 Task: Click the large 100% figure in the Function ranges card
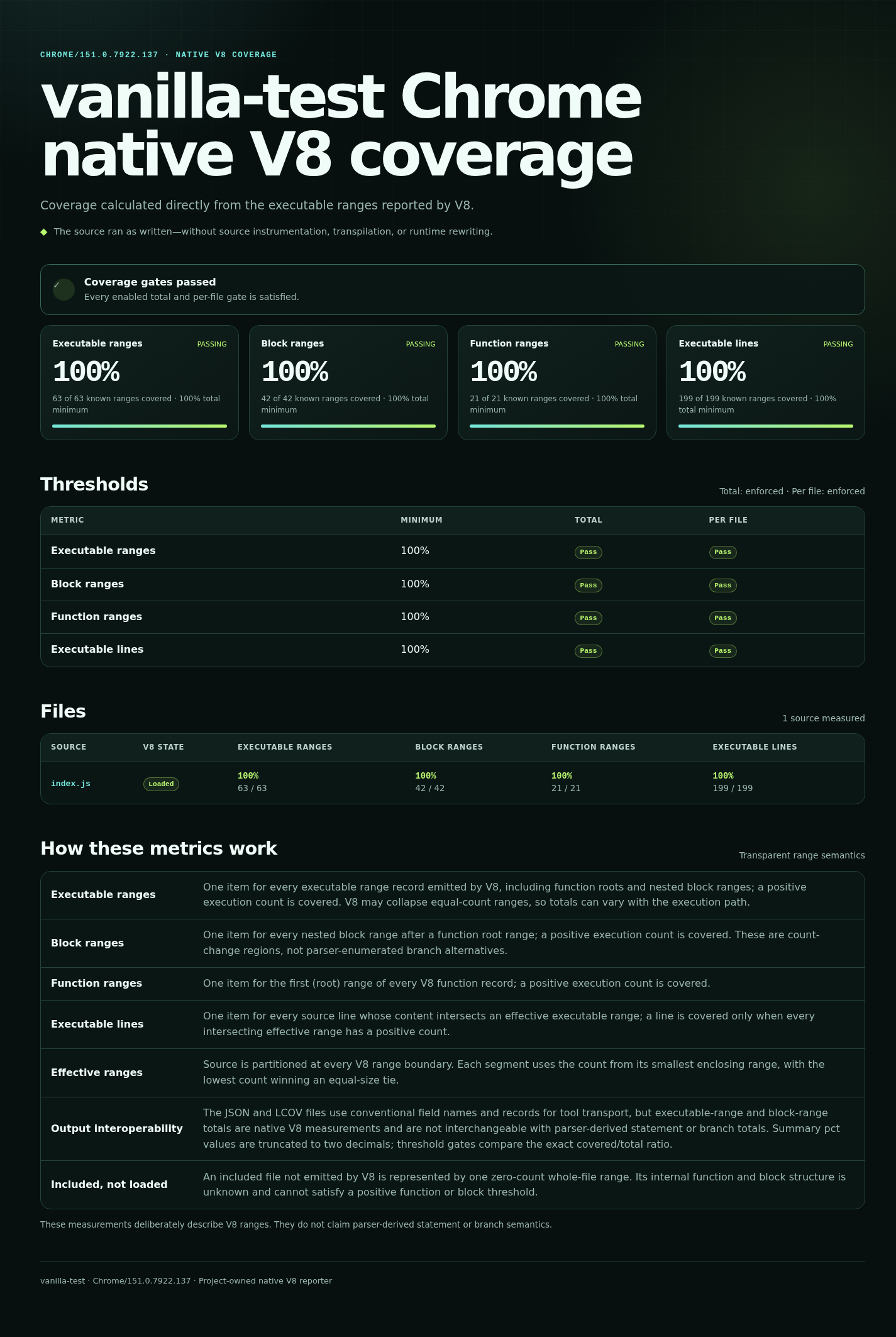[x=504, y=372]
